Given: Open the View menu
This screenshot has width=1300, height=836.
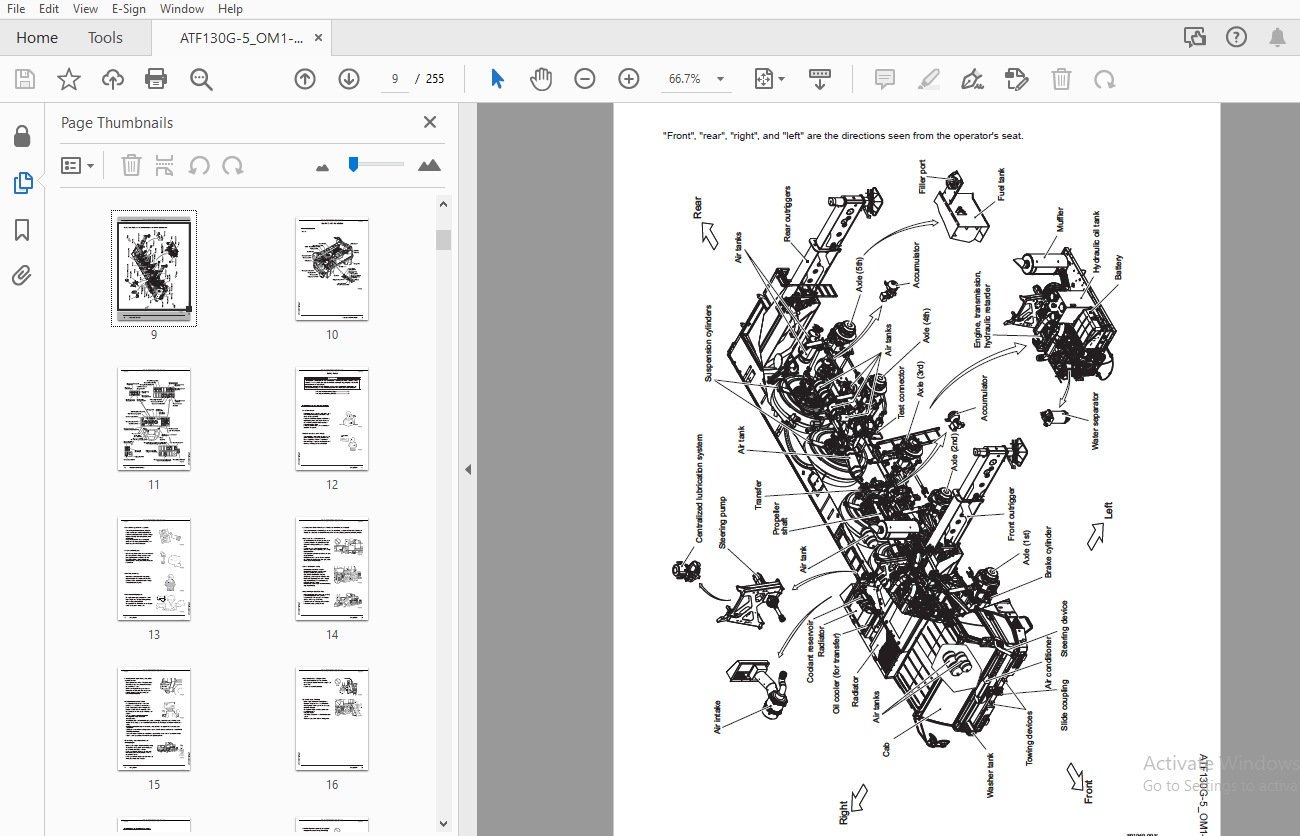Looking at the screenshot, I should (86, 9).
